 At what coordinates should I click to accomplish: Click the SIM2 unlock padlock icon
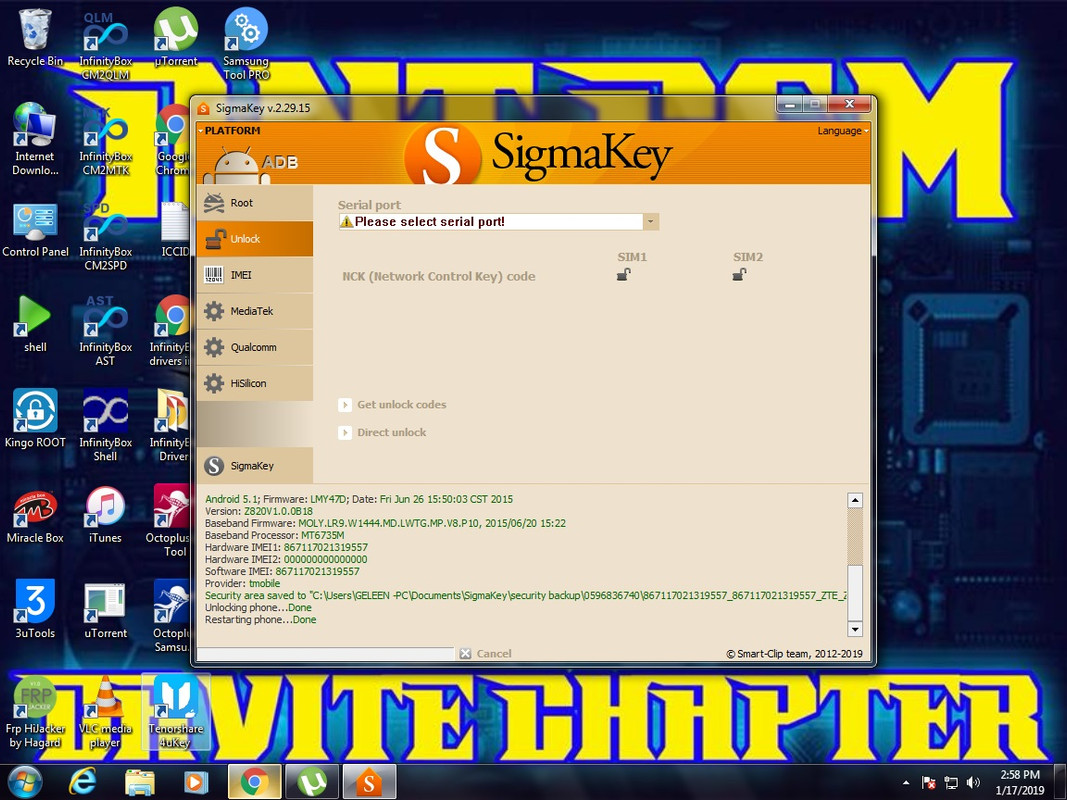click(x=739, y=274)
